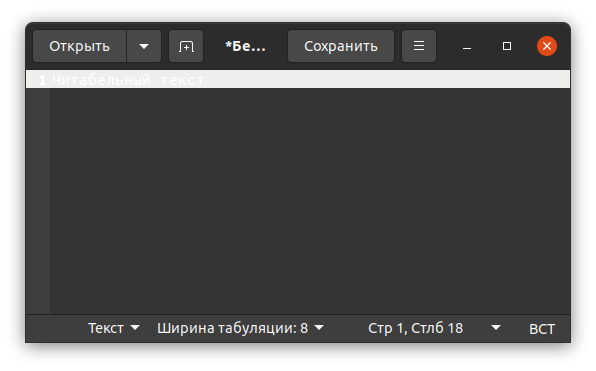Place cursor in the word текст
596x371 pixels.
click(182, 80)
